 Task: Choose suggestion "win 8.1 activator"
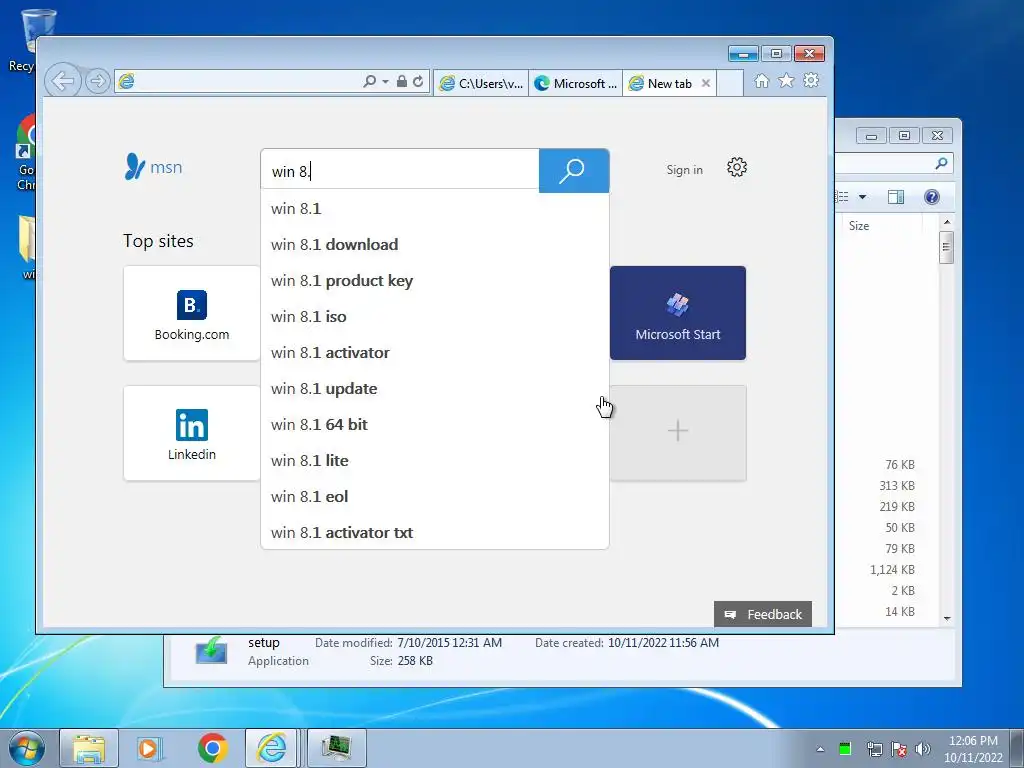coord(434,353)
